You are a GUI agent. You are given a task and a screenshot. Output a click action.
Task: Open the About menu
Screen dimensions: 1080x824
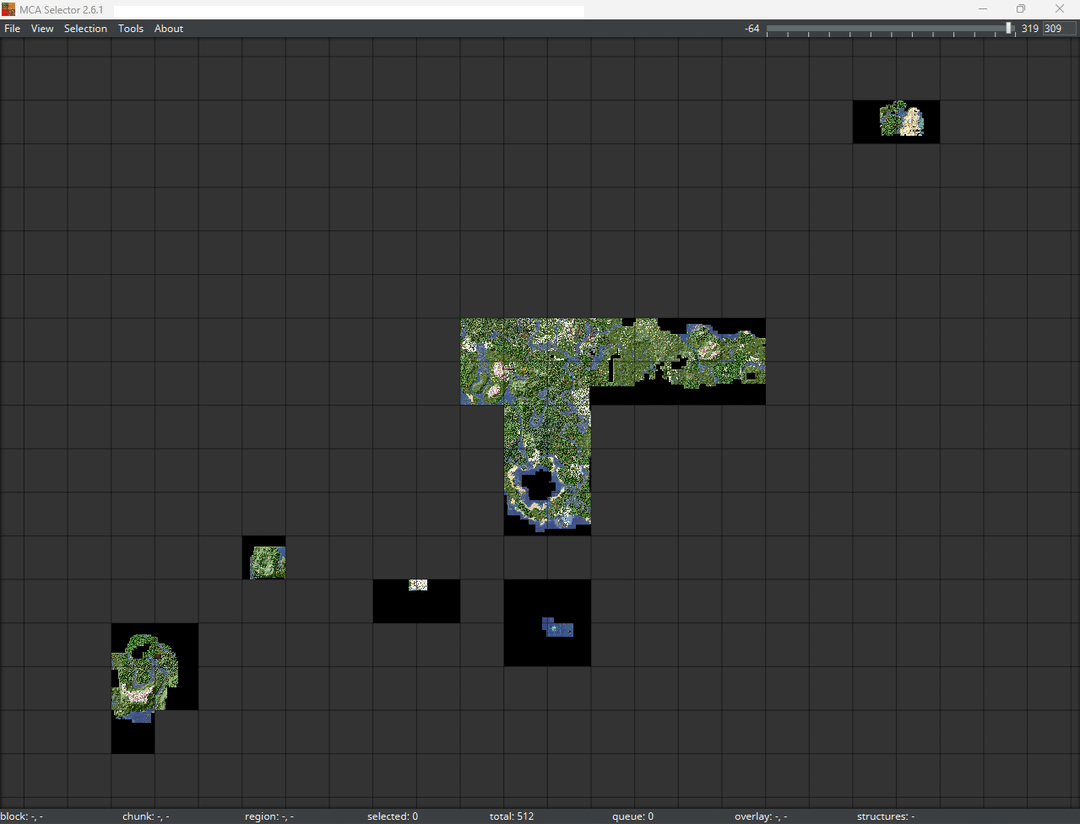click(x=168, y=29)
